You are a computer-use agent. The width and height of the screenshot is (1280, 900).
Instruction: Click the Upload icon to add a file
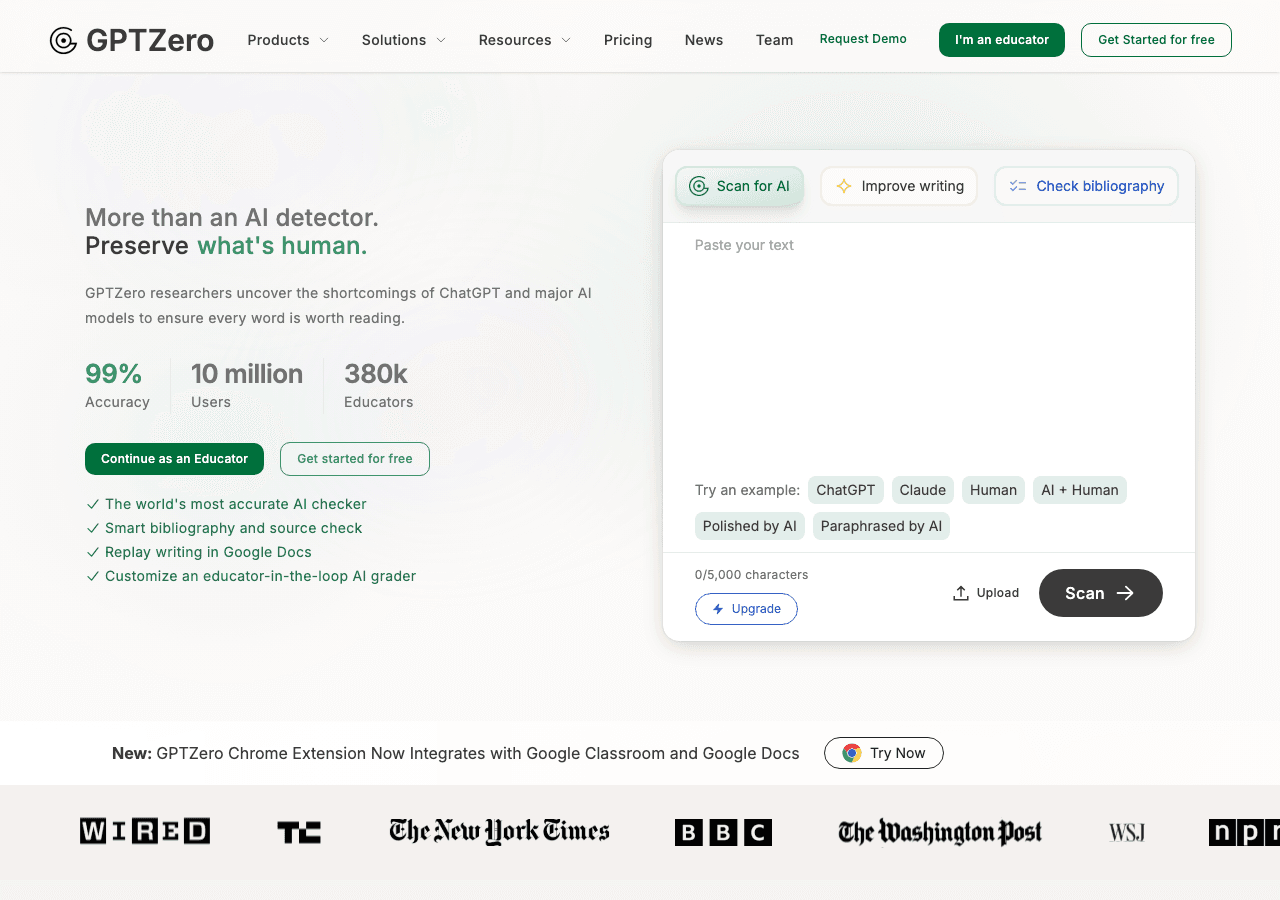click(x=960, y=592)
